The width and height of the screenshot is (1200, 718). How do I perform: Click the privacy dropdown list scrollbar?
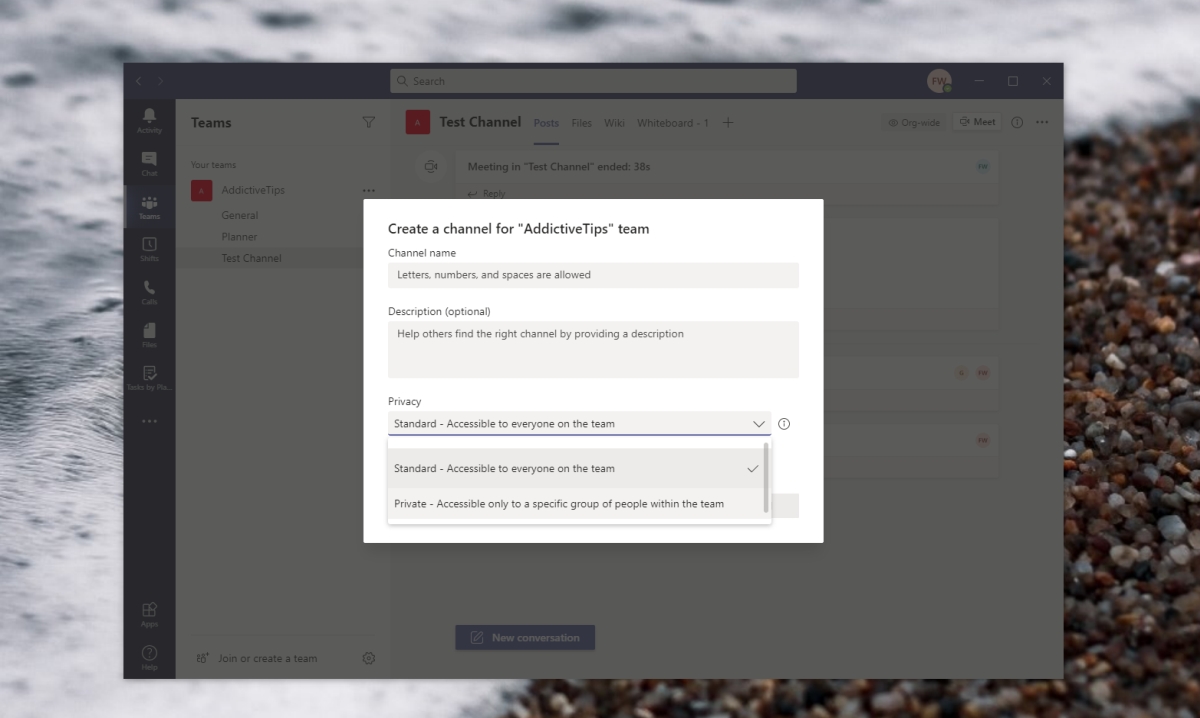tap(766, 478)
